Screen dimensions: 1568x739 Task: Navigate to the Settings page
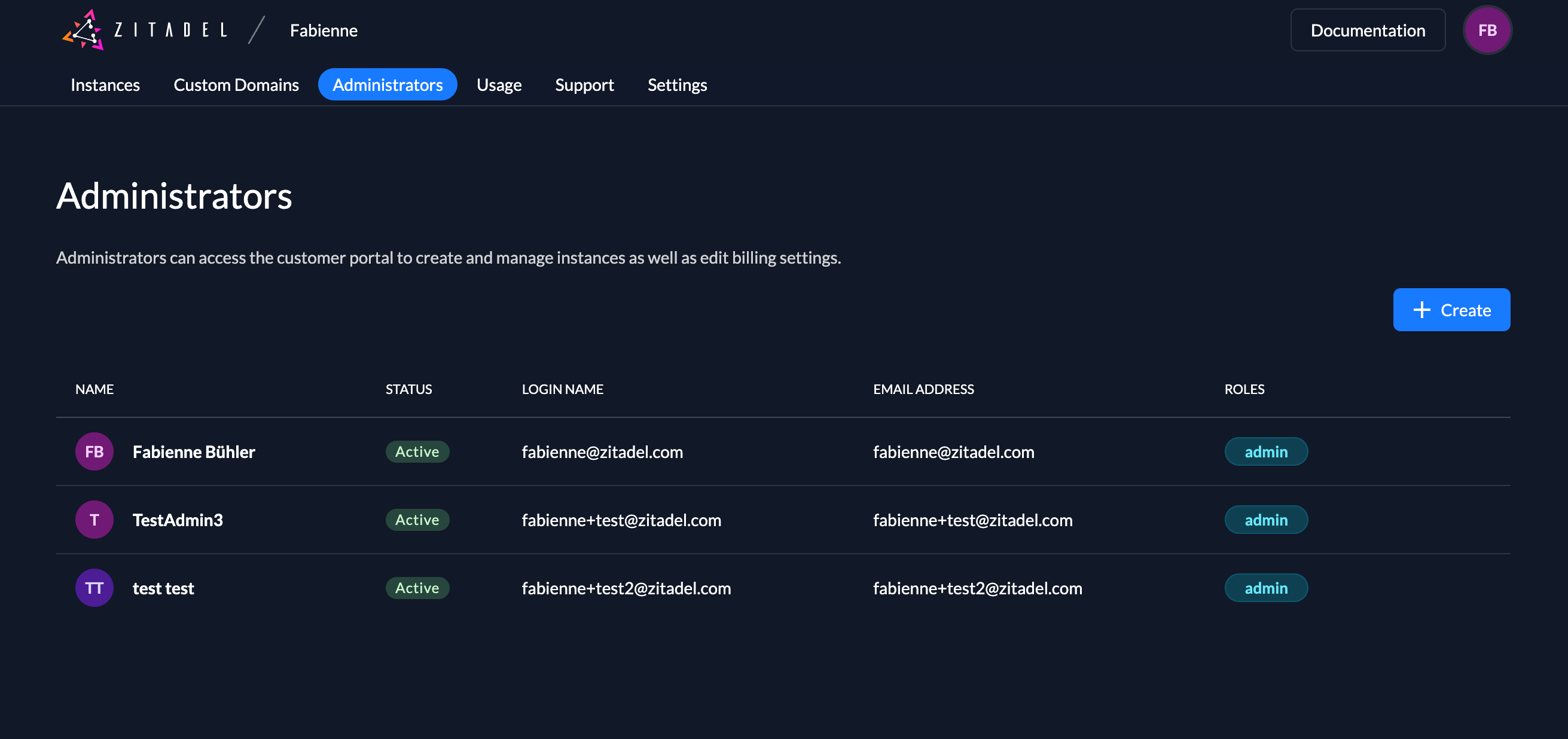pos(677,84)
